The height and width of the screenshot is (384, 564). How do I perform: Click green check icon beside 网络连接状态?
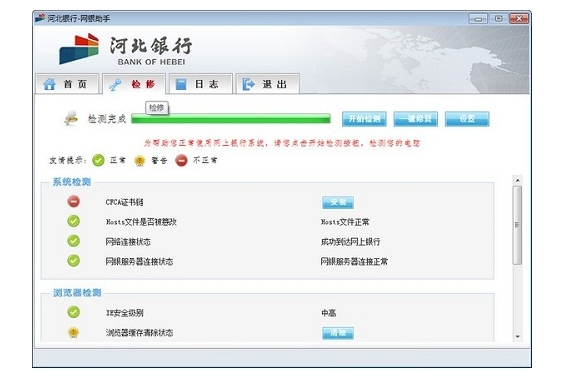pyautogui.click(x=74, y=241)
